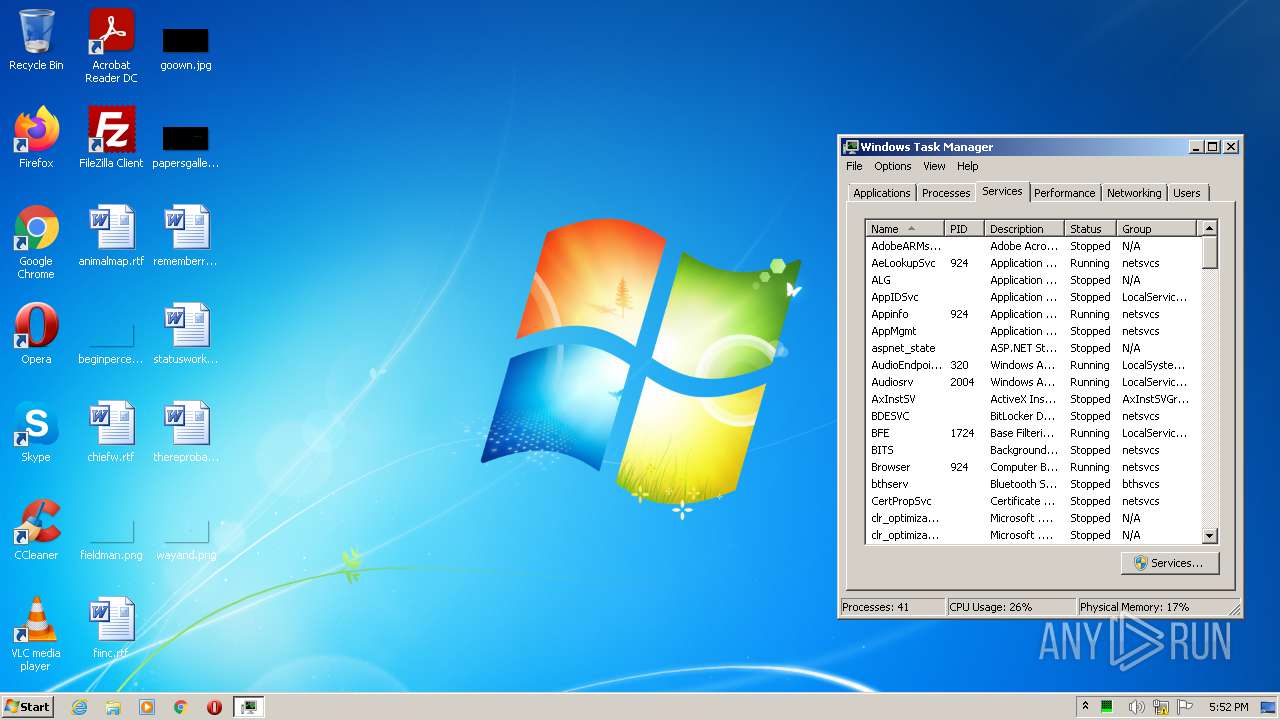Select the goown.jpg desktop file
The height and width of the screenshot is (720, 1280).
click(x=186, y=47)
